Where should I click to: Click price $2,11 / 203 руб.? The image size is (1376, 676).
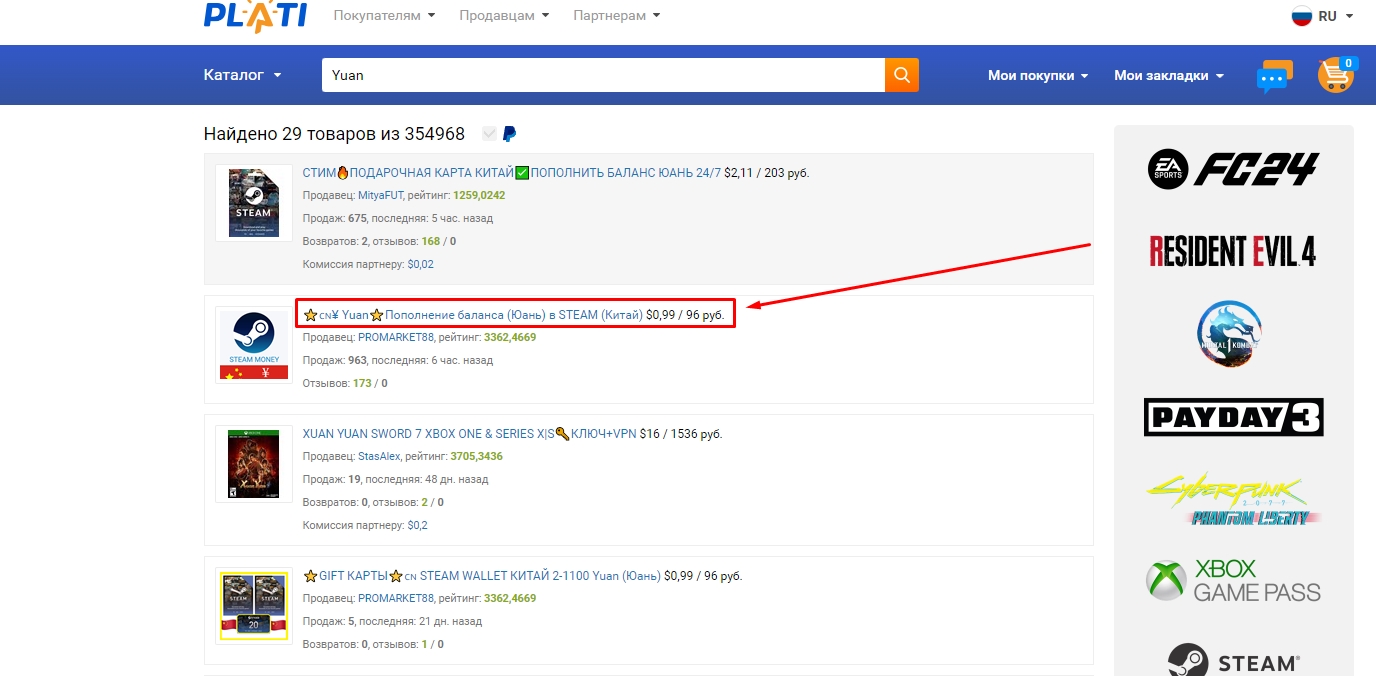pos(767,173)
